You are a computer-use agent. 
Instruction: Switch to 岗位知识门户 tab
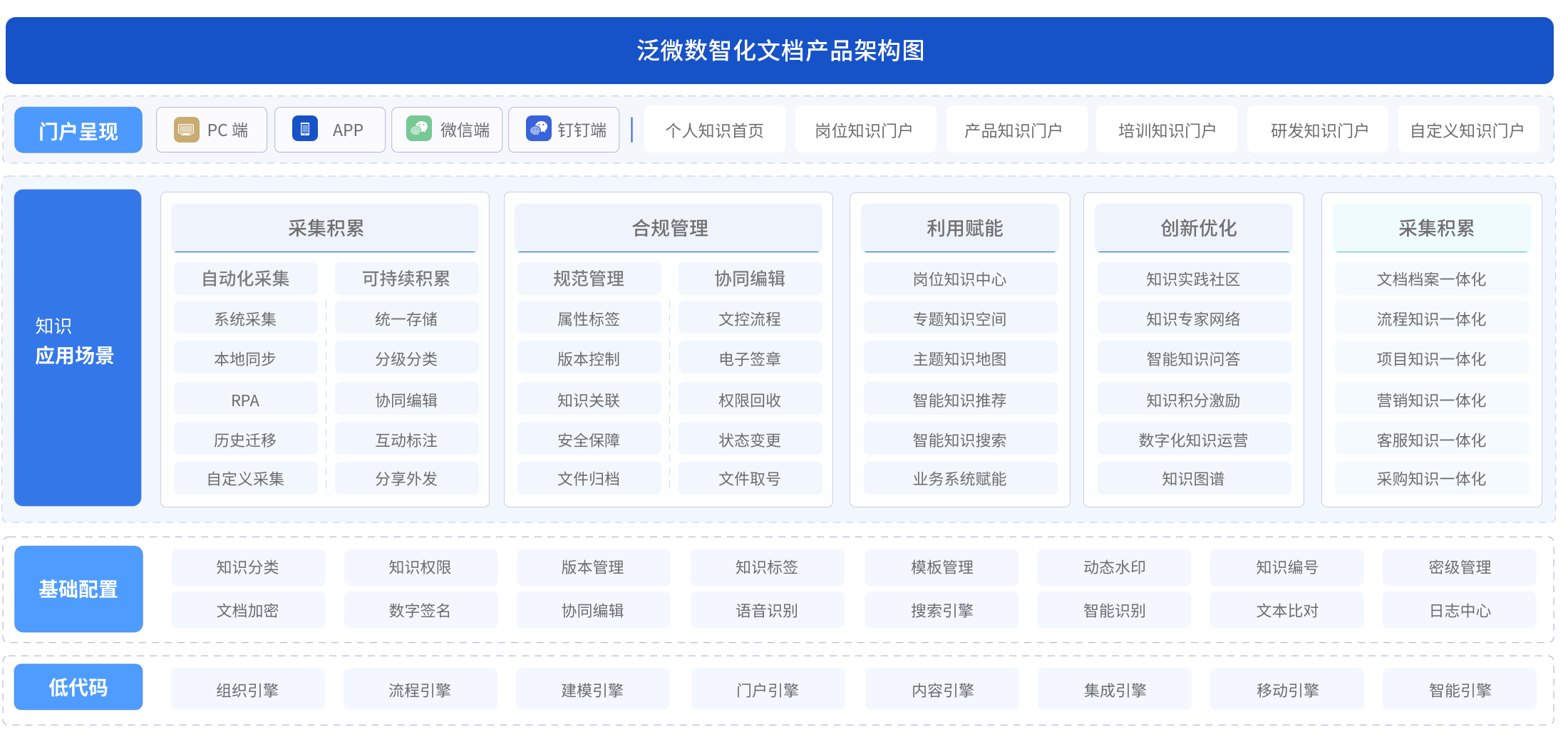pyautogui.click(x=864, y=130)
